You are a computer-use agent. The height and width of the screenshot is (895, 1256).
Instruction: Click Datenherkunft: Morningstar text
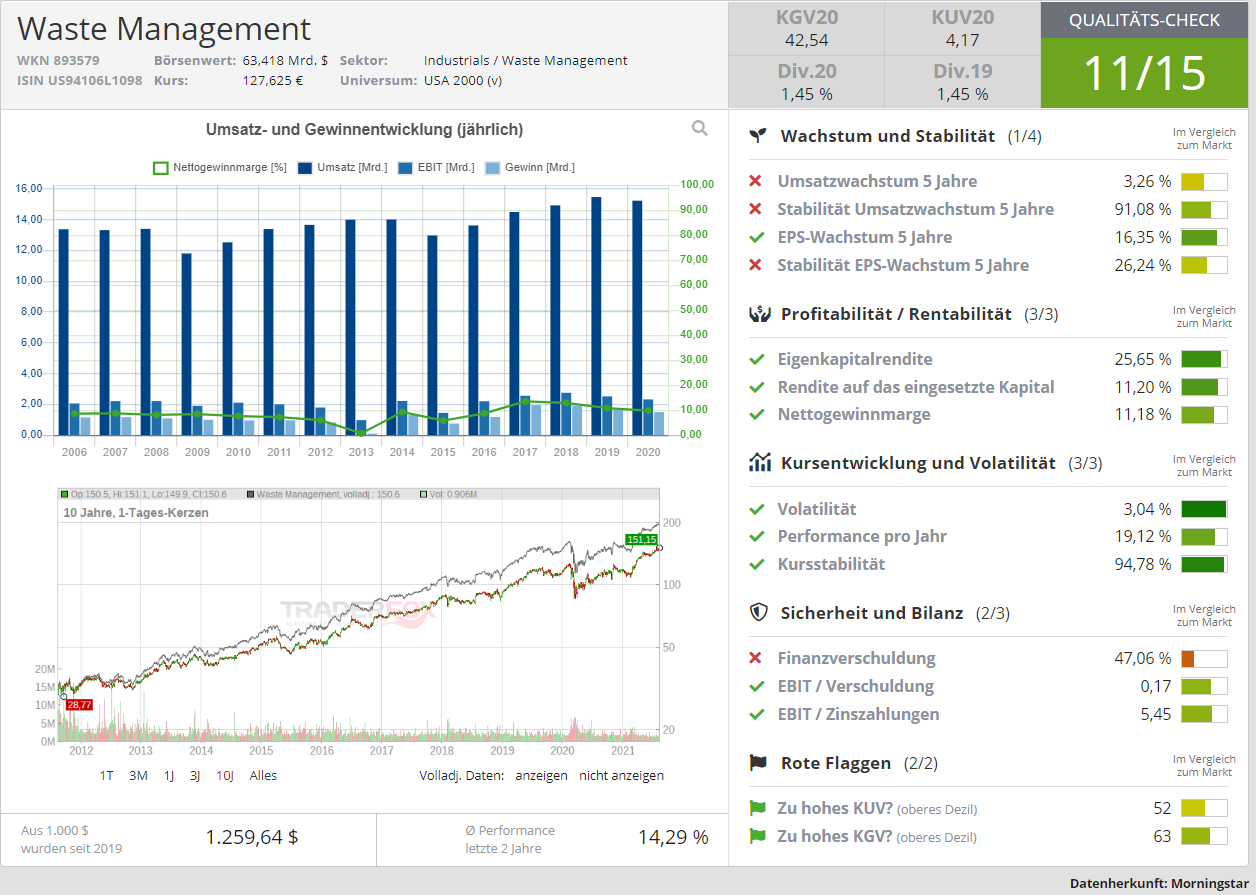tap(1157, 883)
